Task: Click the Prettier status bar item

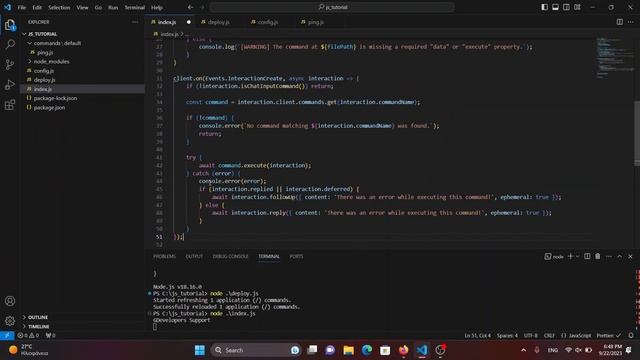Action: 609,336
